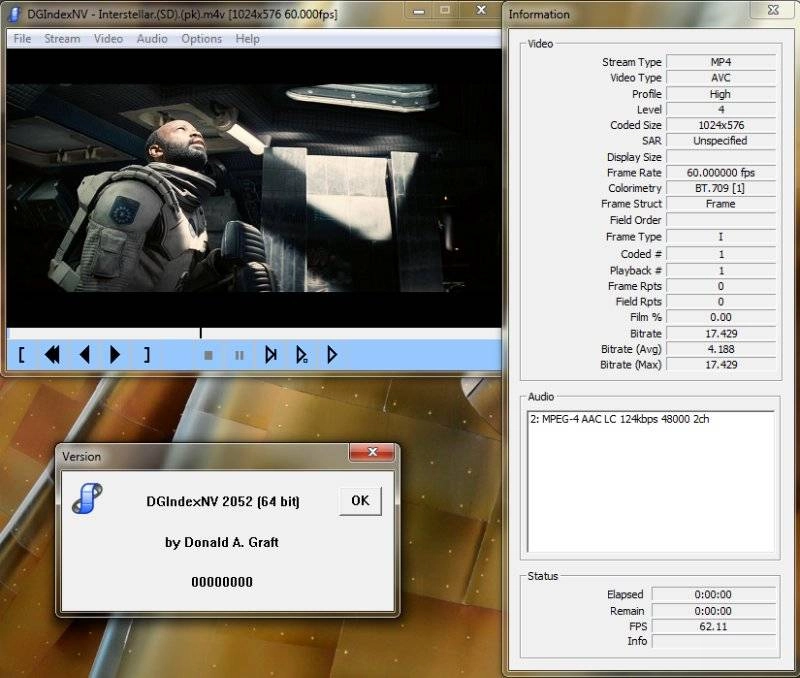Click the play icon with small square
This screenshot has height=678, width=800.
[x=302, y=355]
